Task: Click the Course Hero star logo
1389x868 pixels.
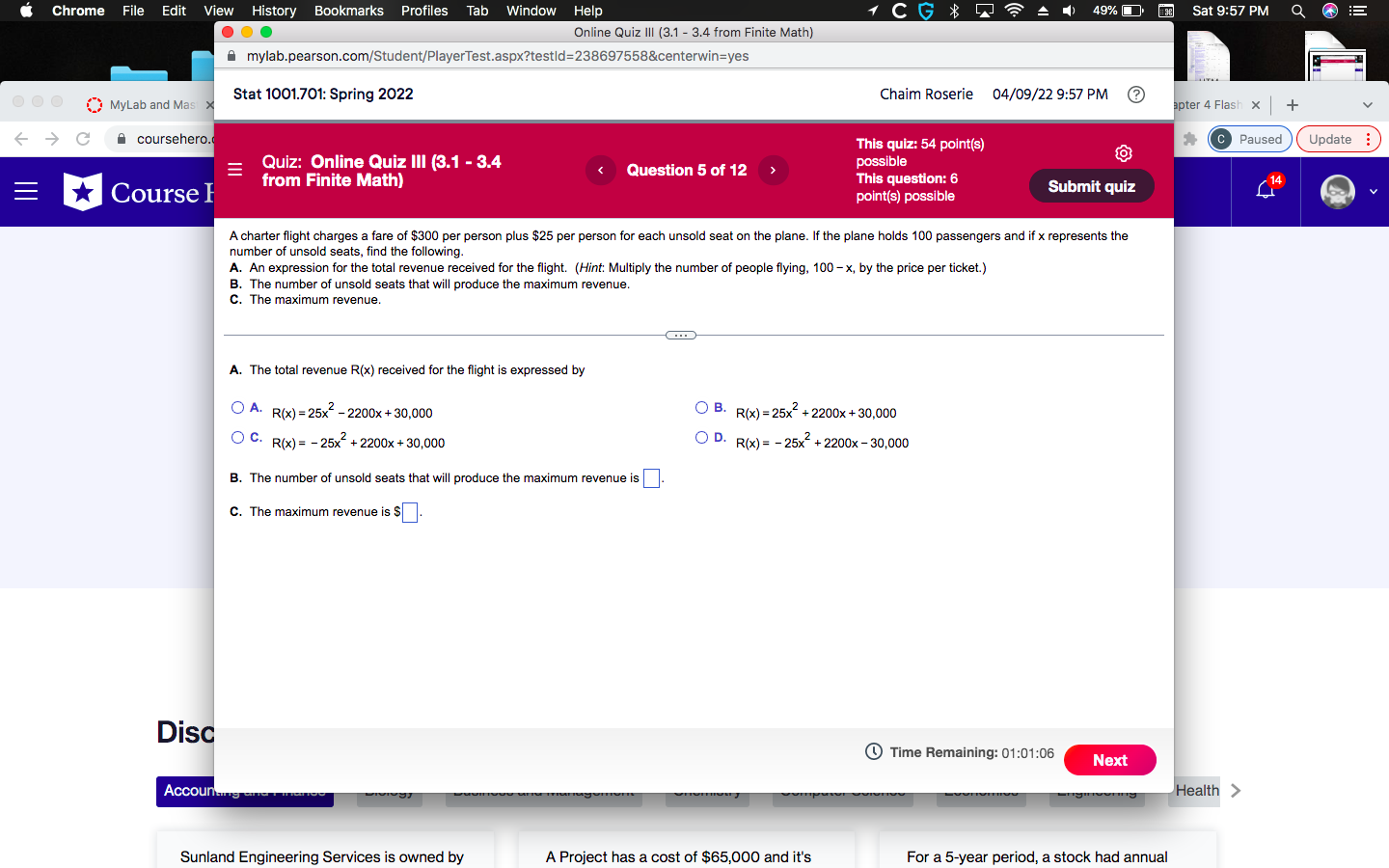Action: [83, 191]
